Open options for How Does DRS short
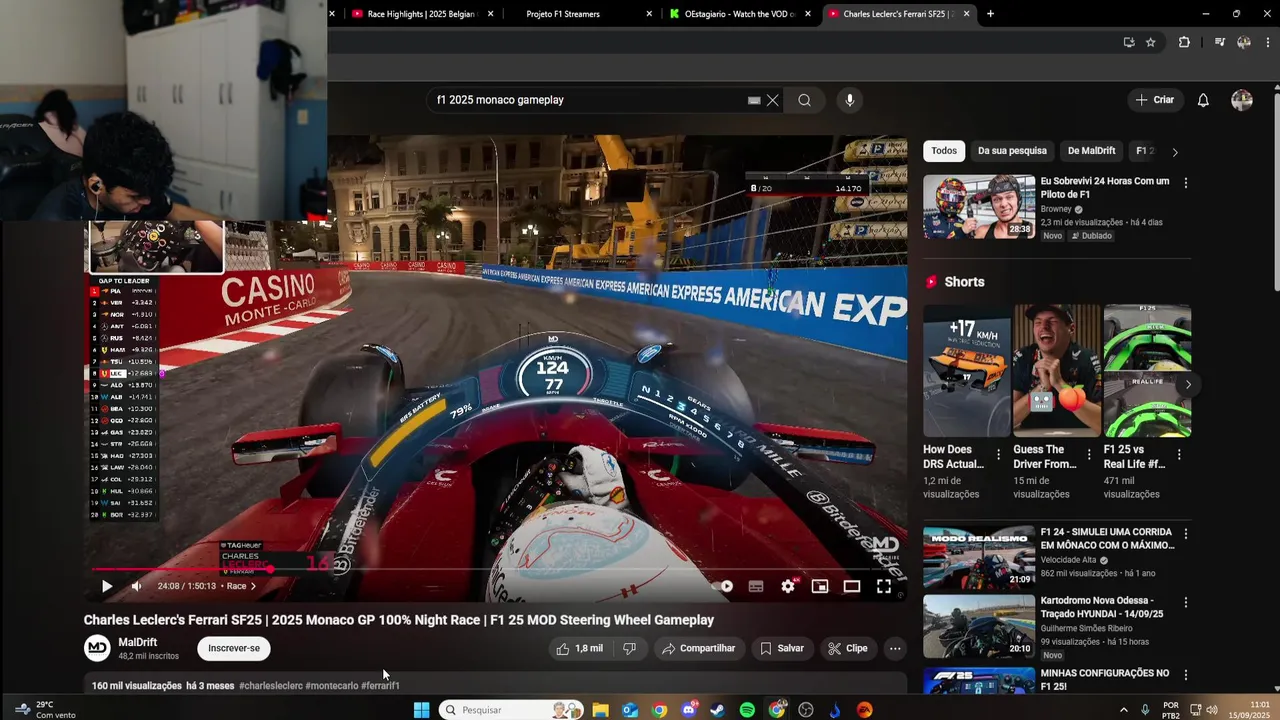 [998, 455]
